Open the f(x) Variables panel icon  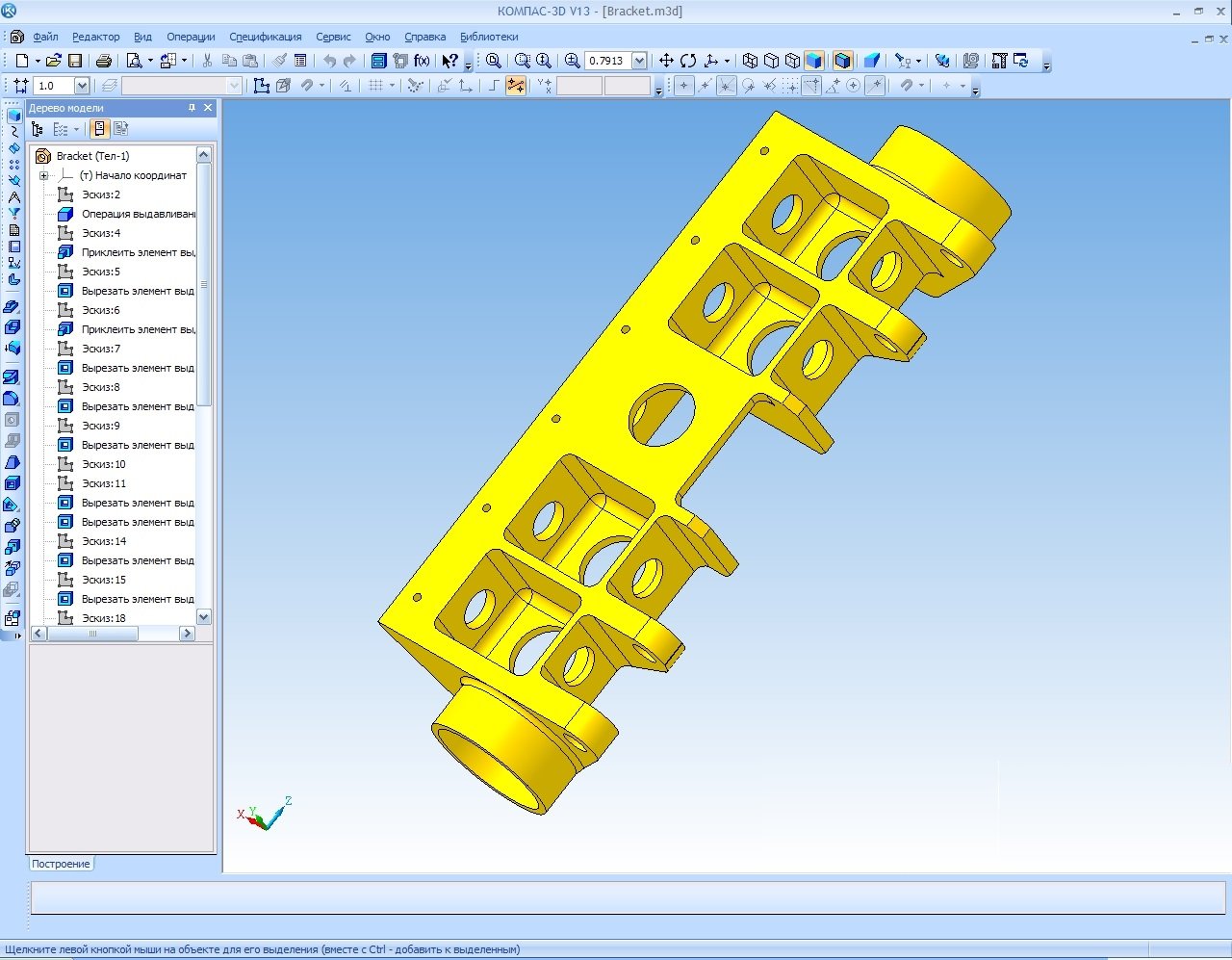422,61
